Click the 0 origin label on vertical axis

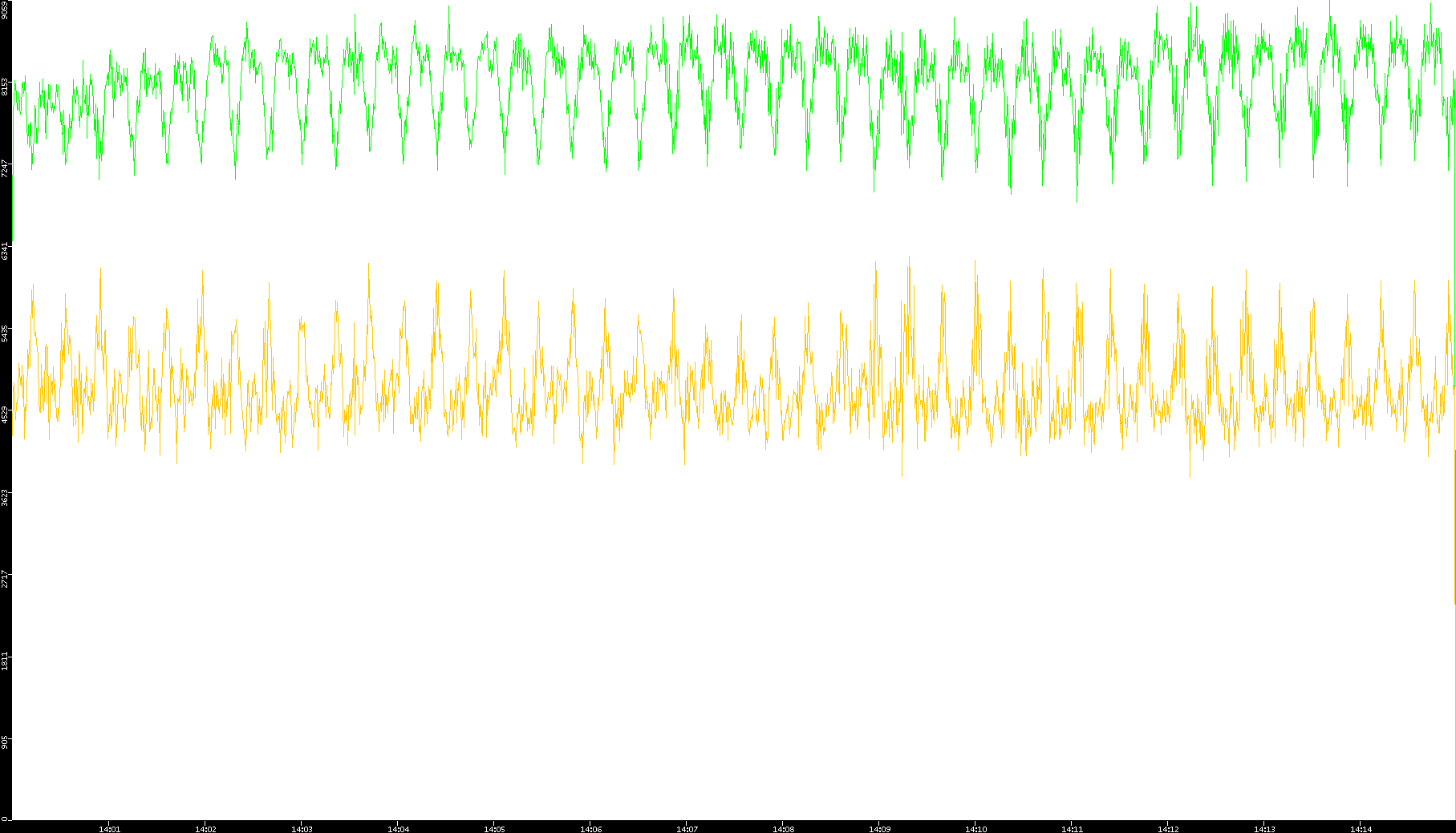[6, 818]
